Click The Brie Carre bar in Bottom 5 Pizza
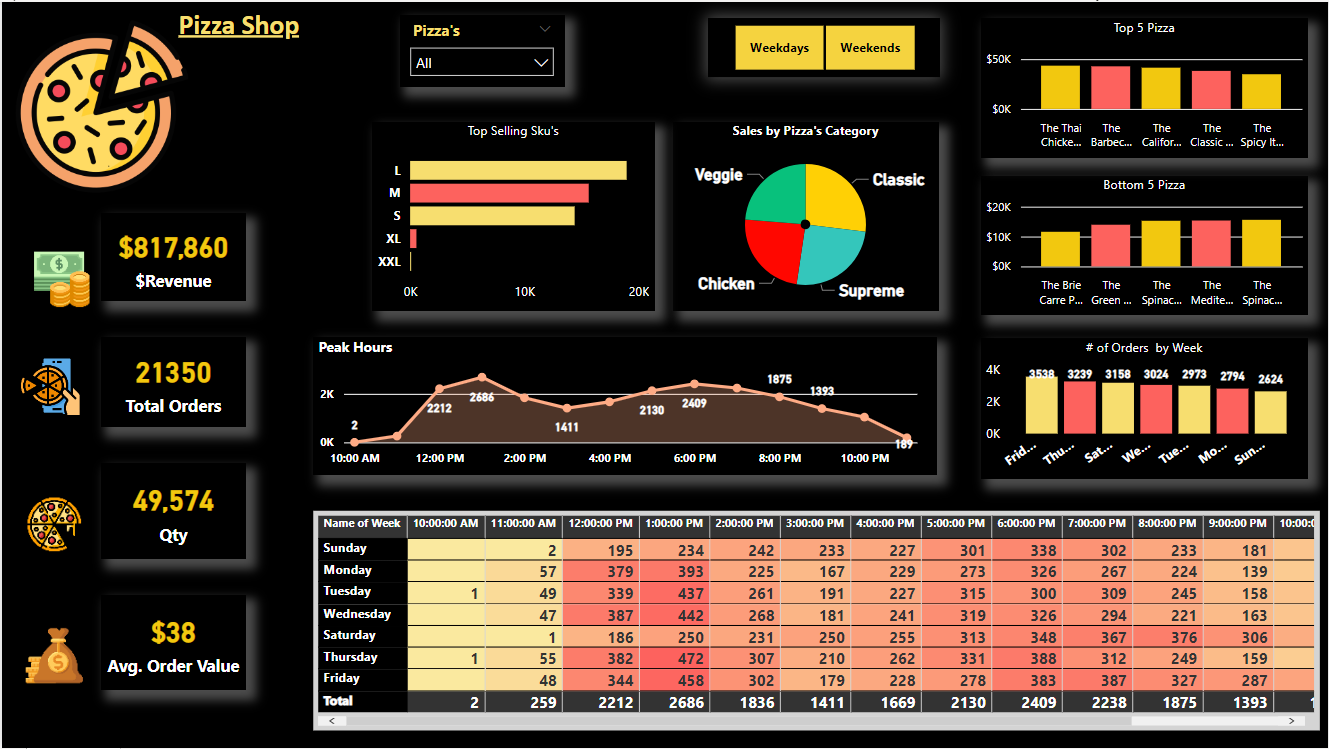 pos(1060,249)
